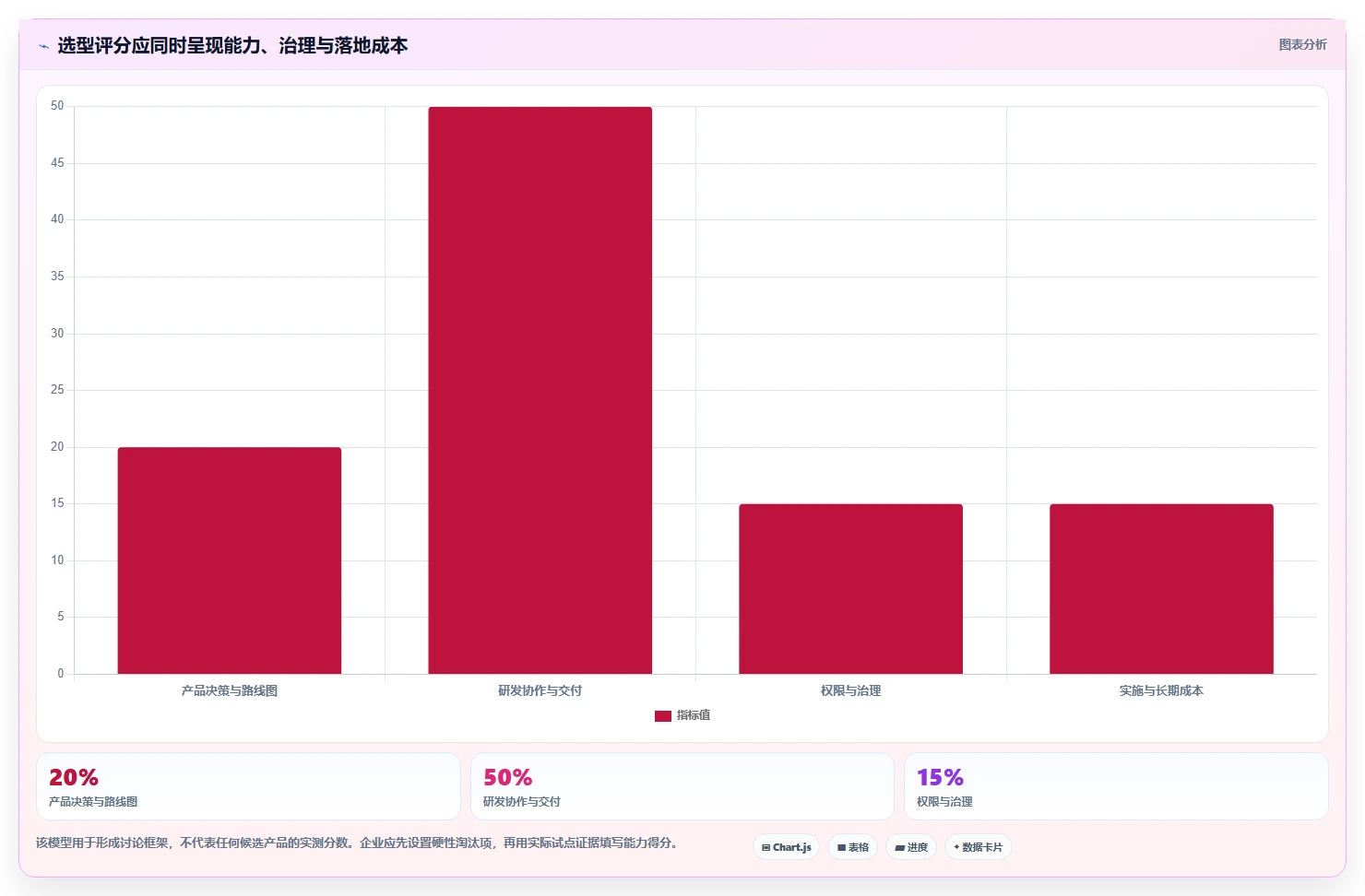Screen dimensions: 1365x896
Task: Click the y-axis value 10
Action: [x=57, y=560]
